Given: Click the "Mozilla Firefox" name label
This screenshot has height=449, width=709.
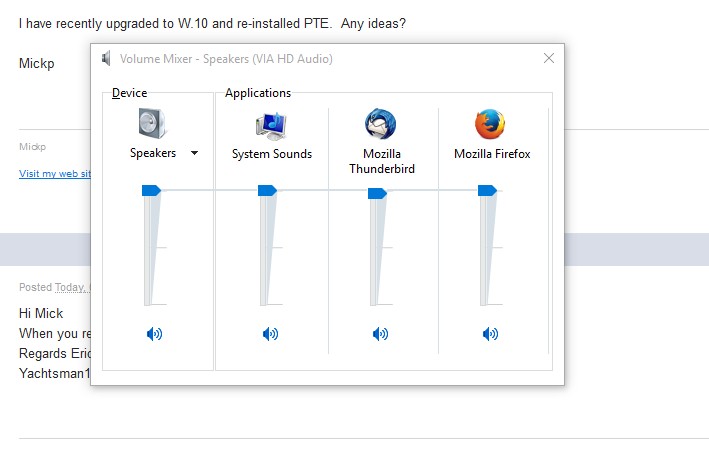Looking at the screenshot, I should click(492, 154).
